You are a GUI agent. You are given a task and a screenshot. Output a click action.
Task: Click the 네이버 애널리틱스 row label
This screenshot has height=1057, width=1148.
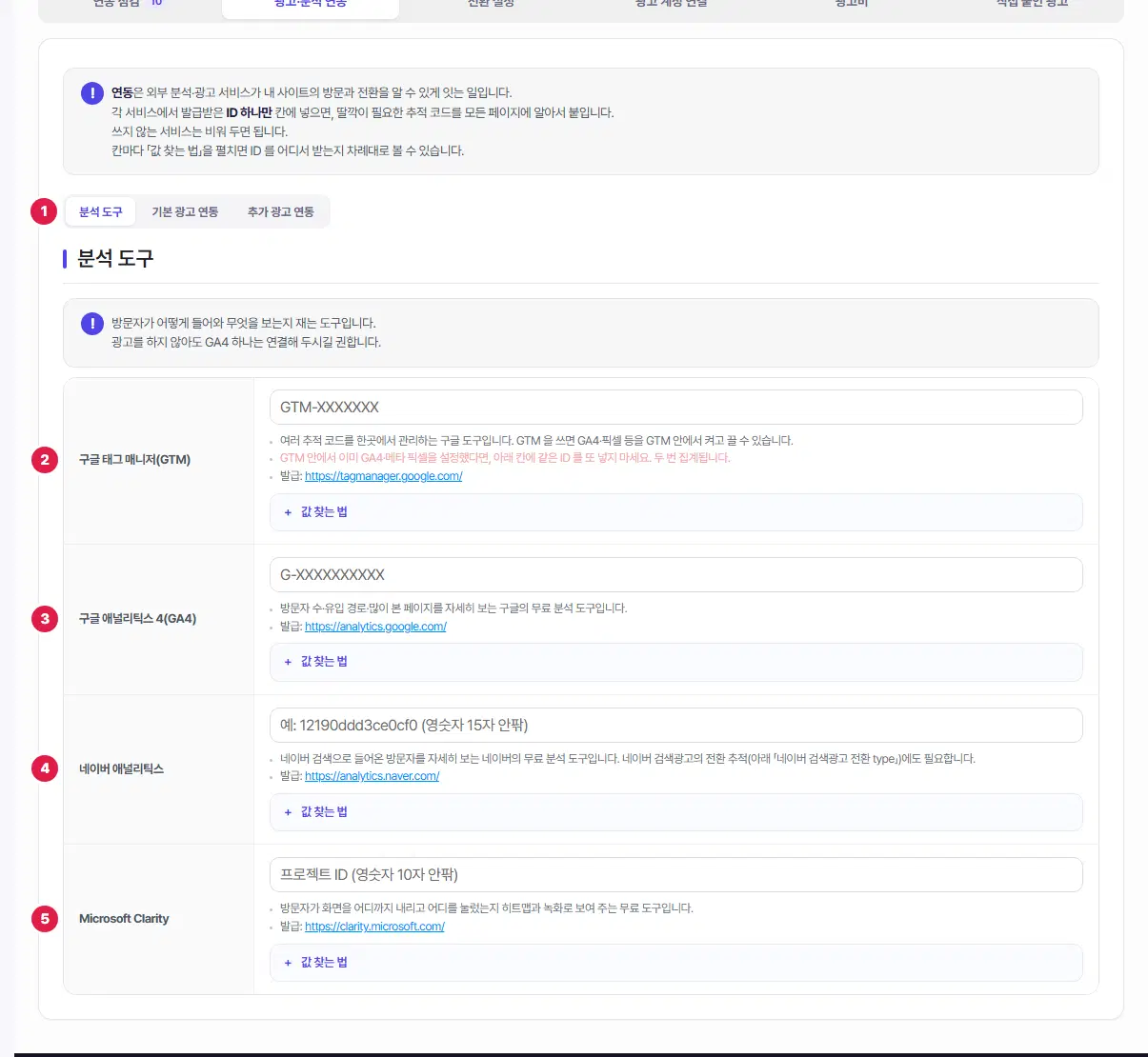point(121,769)
